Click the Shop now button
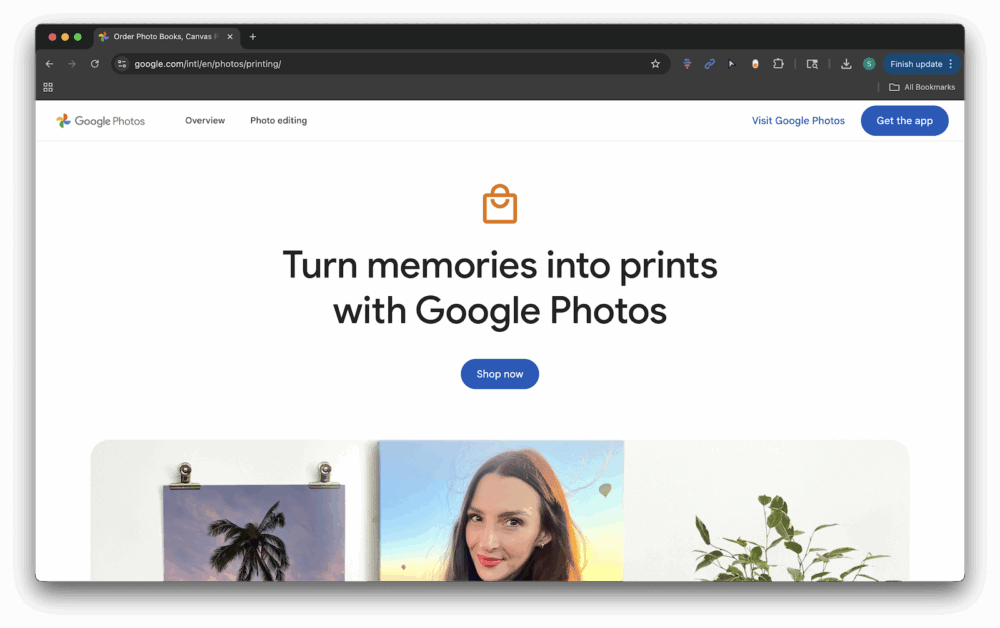Screen dimensions: 1000x628 [499, 374]
